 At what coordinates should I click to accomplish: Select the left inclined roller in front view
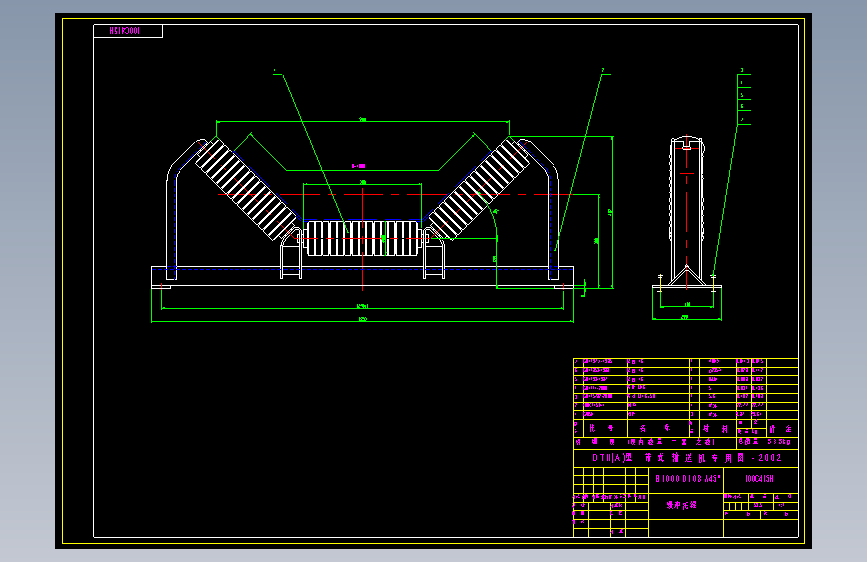click(x=246, y=190)
